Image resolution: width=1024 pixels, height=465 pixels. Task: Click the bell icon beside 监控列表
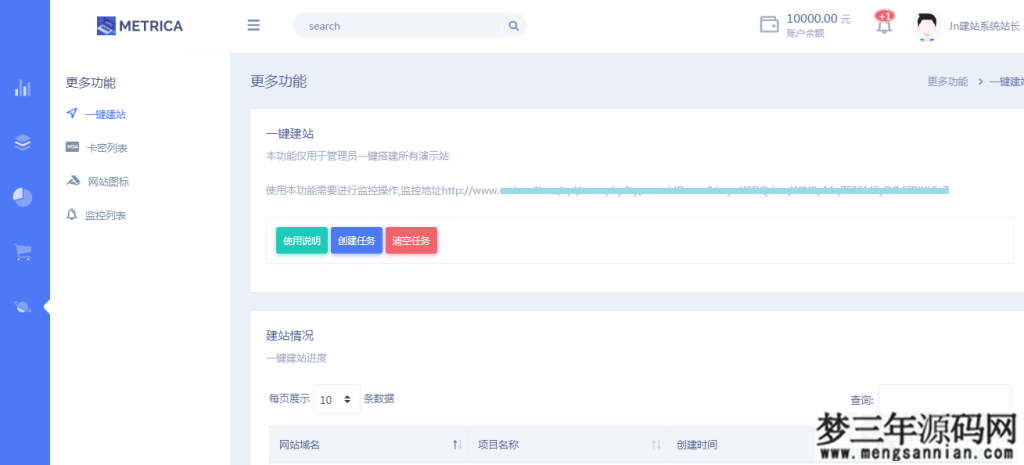coord(72,214)
